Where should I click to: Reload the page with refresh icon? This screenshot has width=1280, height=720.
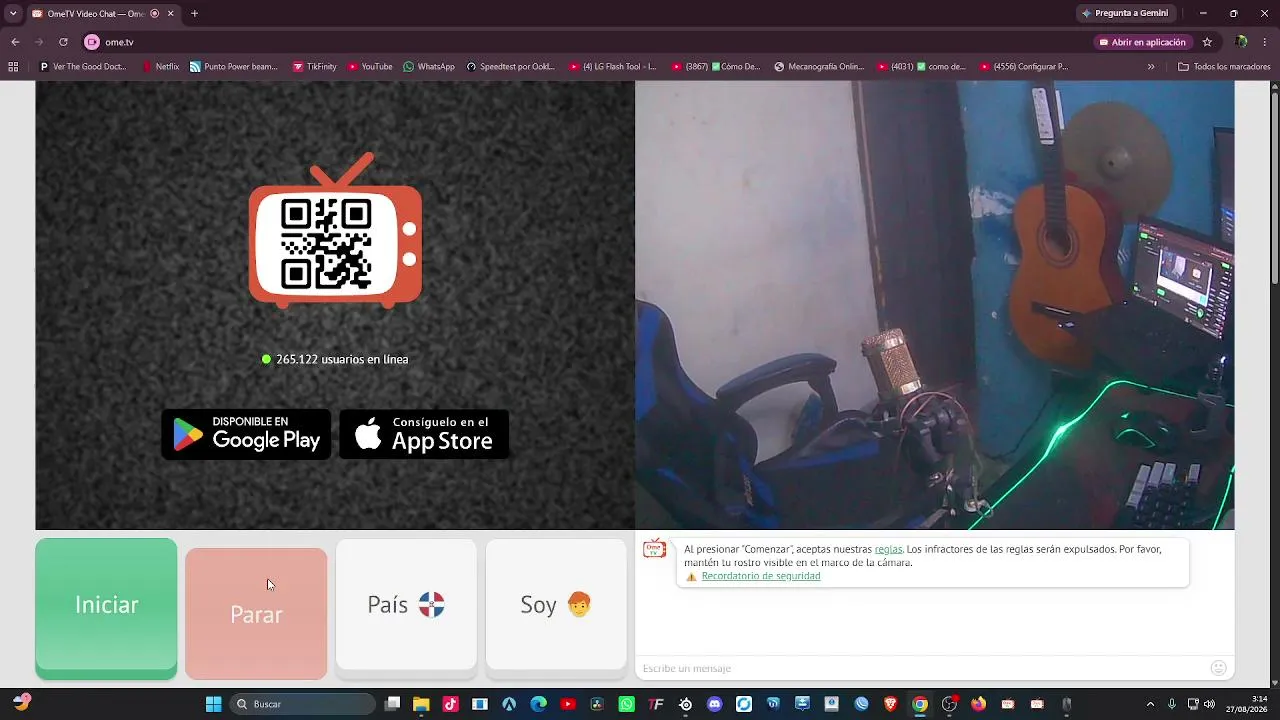63,42
